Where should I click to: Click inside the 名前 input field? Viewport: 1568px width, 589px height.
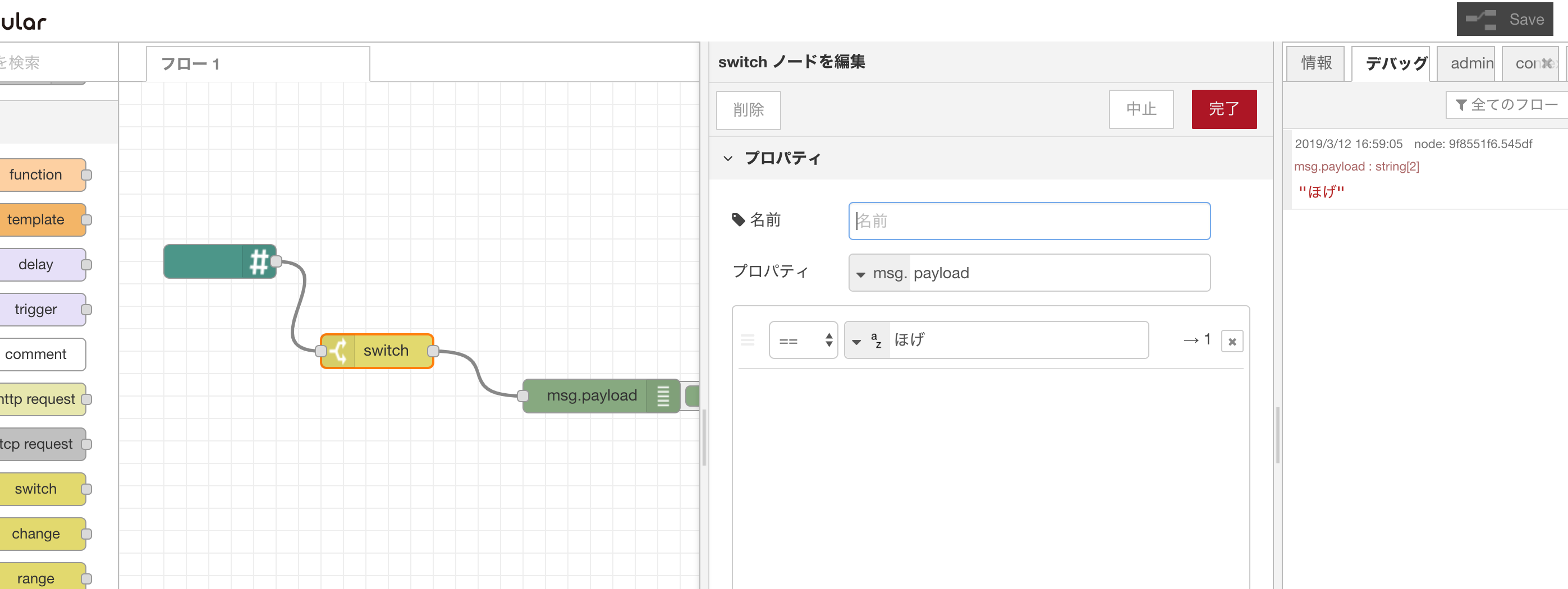[1029, 221]
